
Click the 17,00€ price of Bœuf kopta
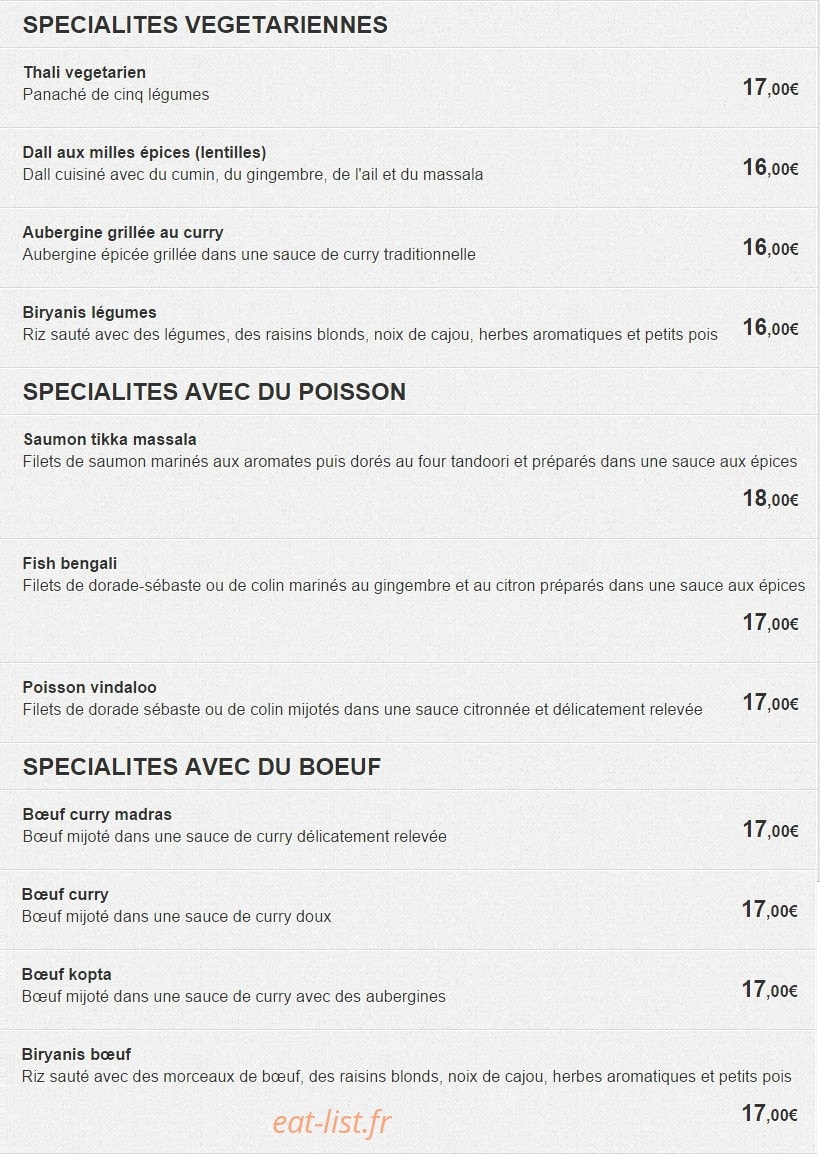tap(769, 989)
